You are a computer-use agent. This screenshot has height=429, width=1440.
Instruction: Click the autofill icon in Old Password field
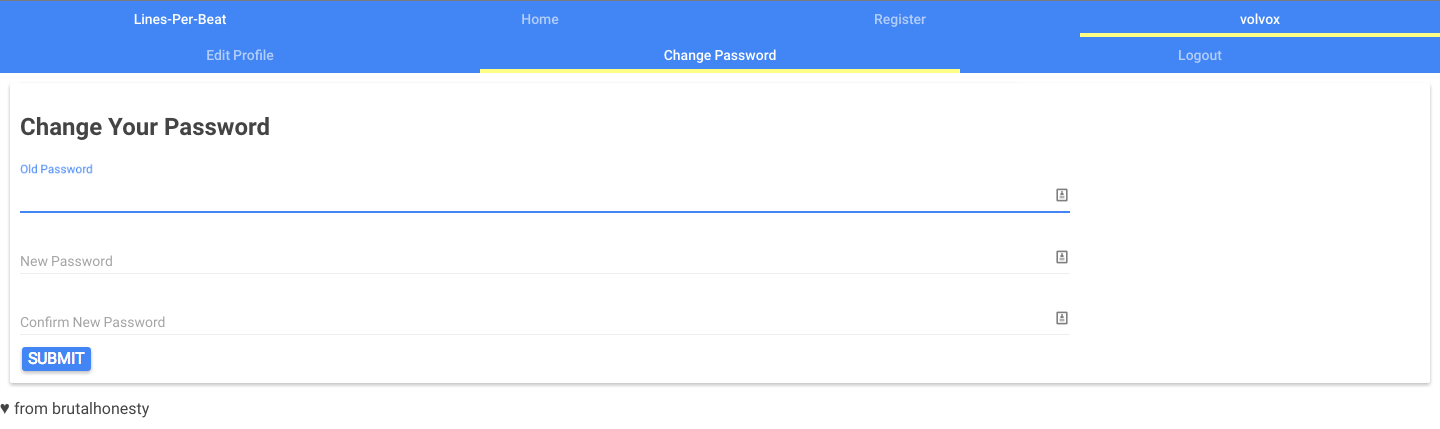pos(1062,195)
